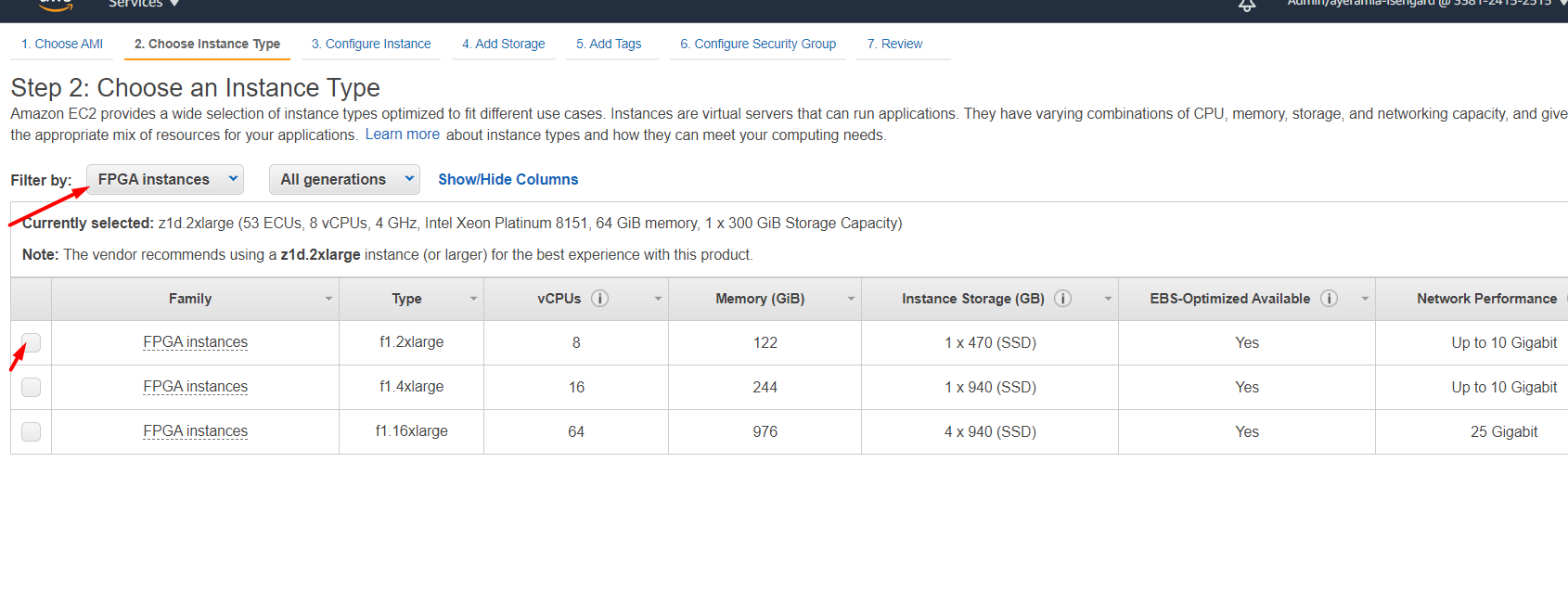Click the f1.4xlarge type cell

412,387
